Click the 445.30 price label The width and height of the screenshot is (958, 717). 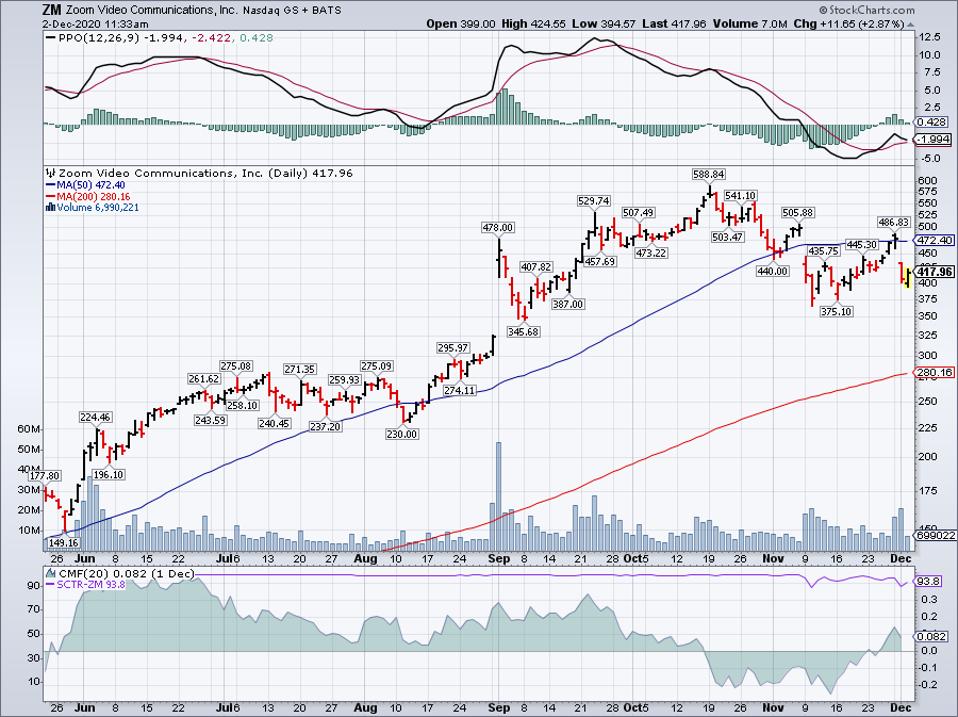tap(862, 244)
